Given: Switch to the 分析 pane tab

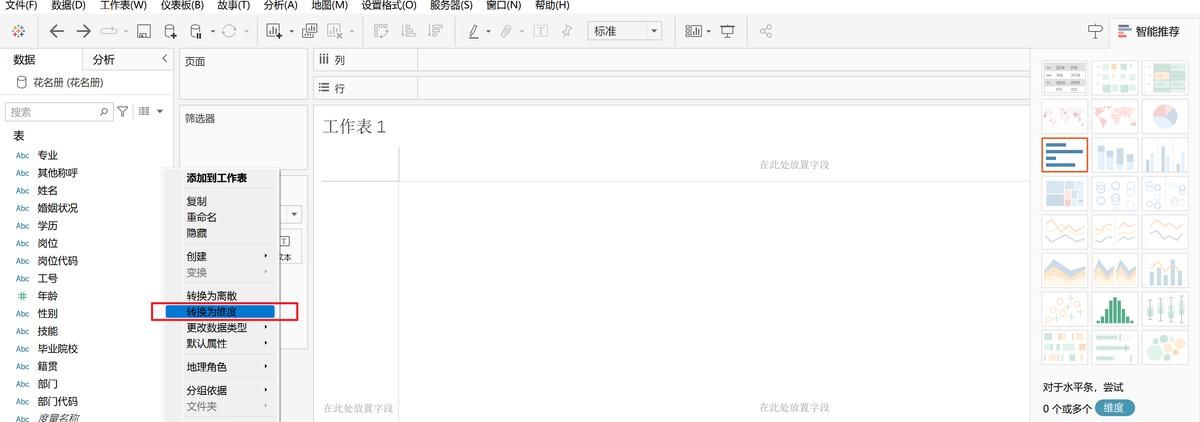Looking at the screenshot, I should click(104, 59).
